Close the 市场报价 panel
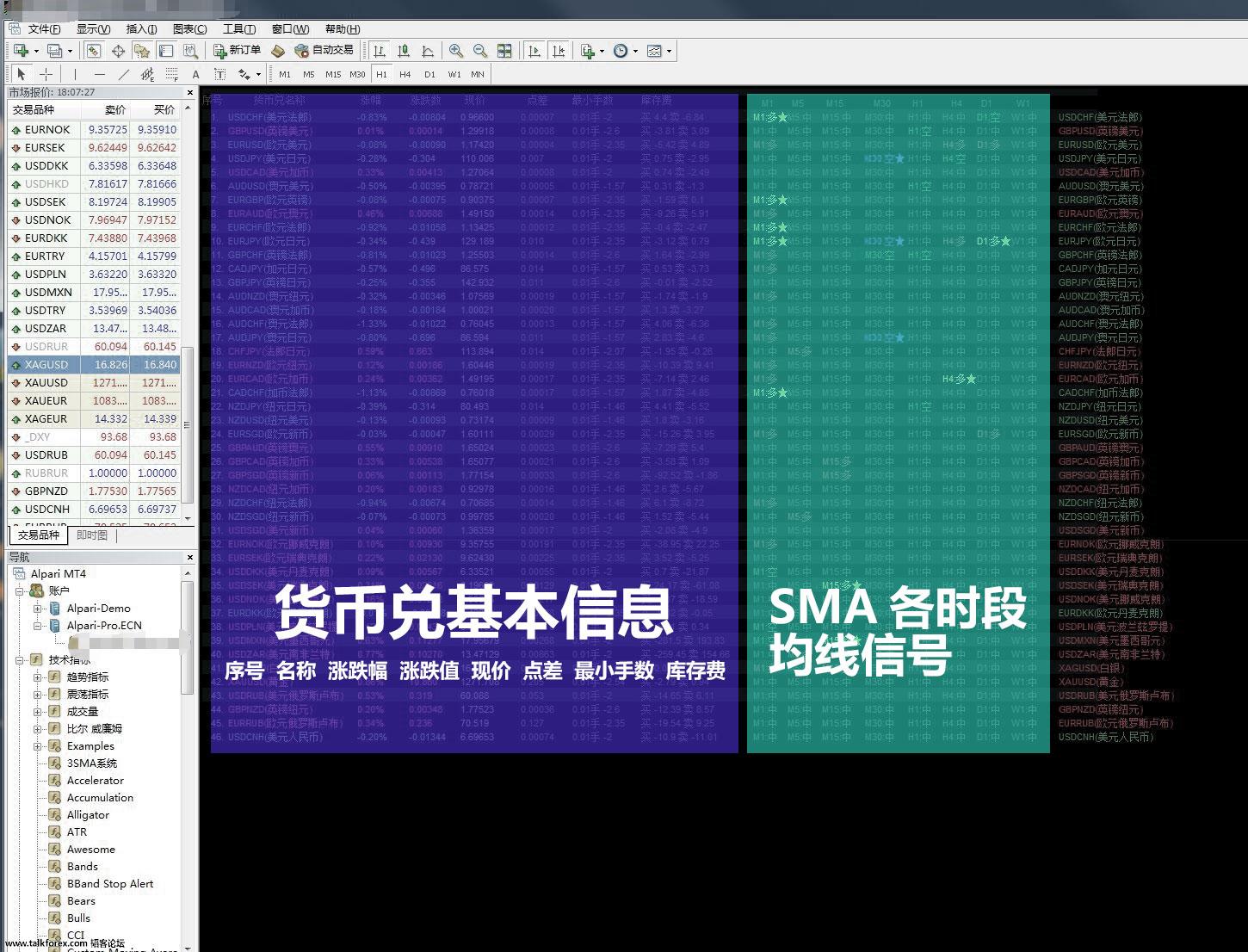1248x952 pixels. pos(190,92)
